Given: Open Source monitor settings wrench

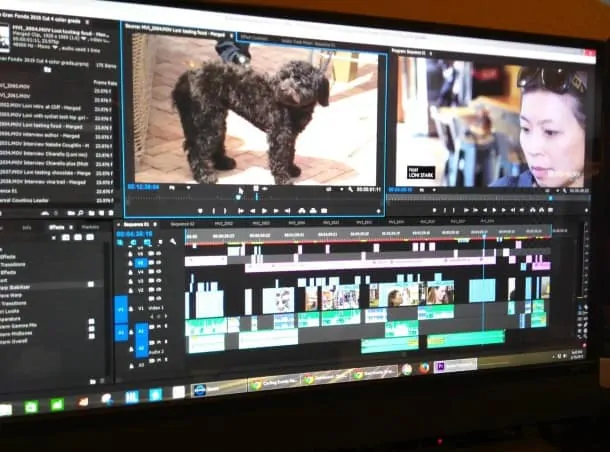Looking at the screenshot, I should coord(351,189).
